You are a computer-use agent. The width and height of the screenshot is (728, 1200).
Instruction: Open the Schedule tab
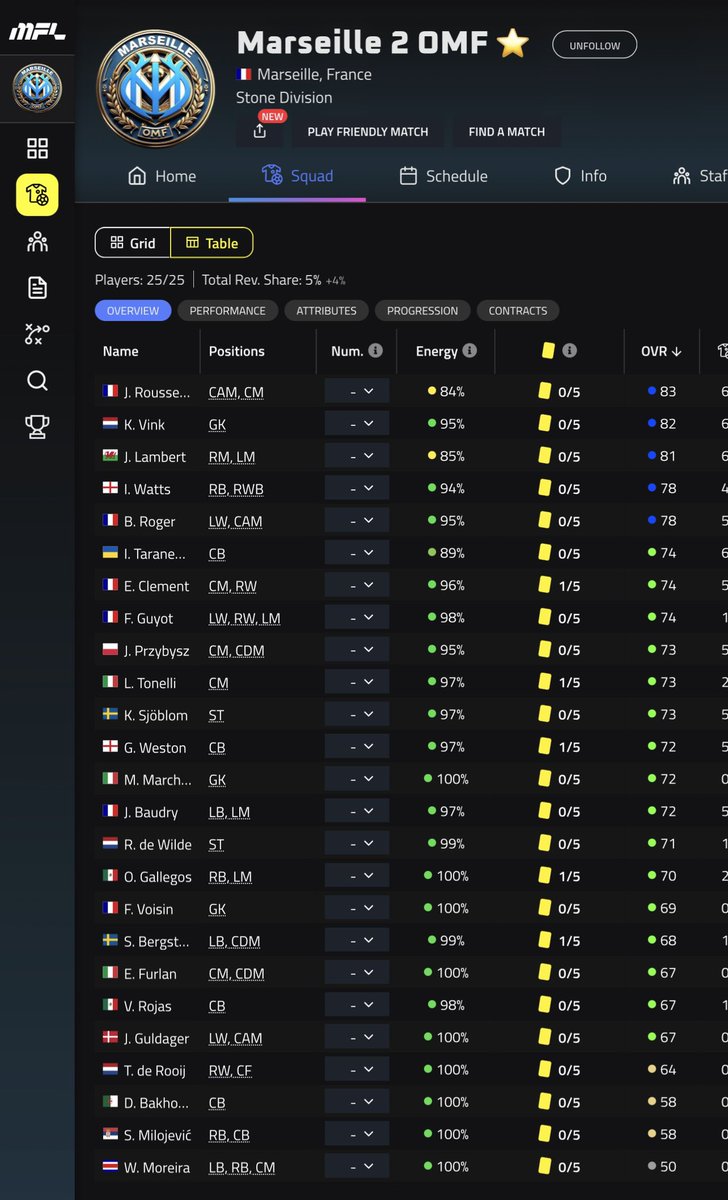click(443, 176)
